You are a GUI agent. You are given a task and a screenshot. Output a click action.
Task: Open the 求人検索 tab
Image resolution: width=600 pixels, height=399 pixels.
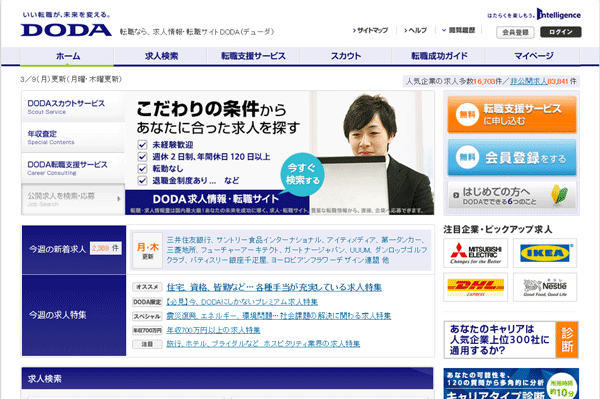tap(161, 56)
